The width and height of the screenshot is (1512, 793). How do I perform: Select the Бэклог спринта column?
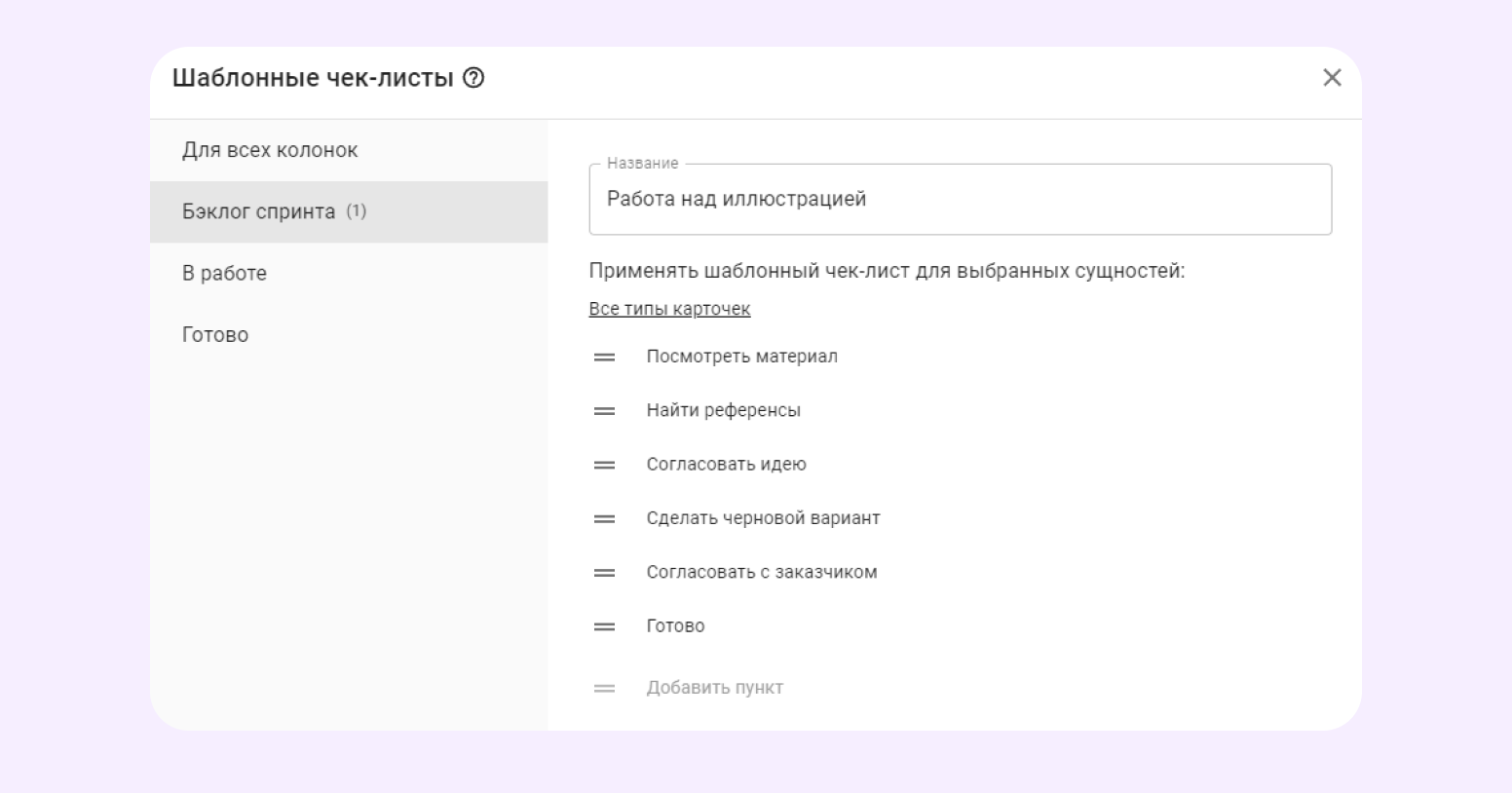pyautogui.click(x=349, y=211)
